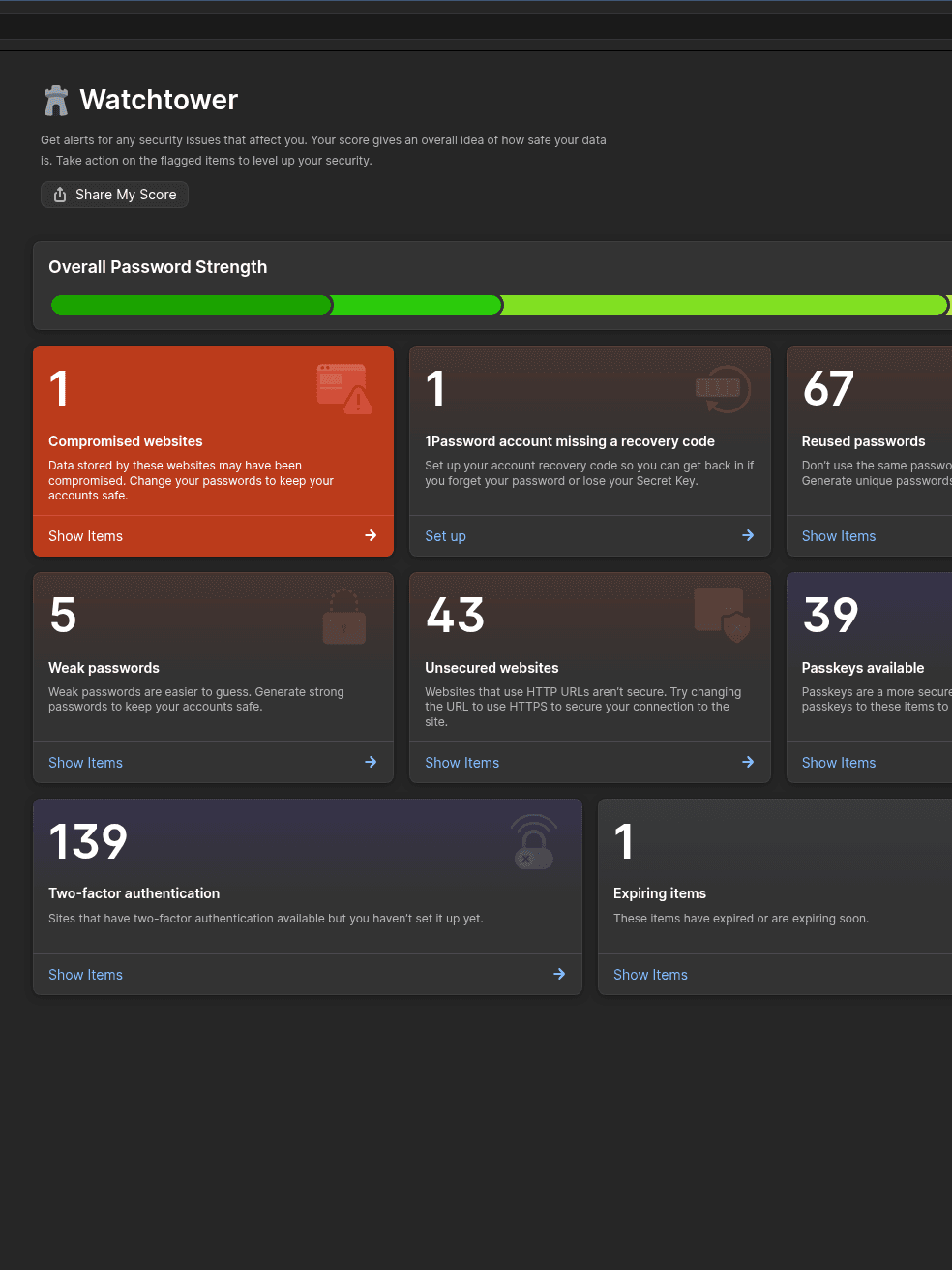Click the two-factor authentication lock icon
952x1270 pixels.
pos(533,842)
